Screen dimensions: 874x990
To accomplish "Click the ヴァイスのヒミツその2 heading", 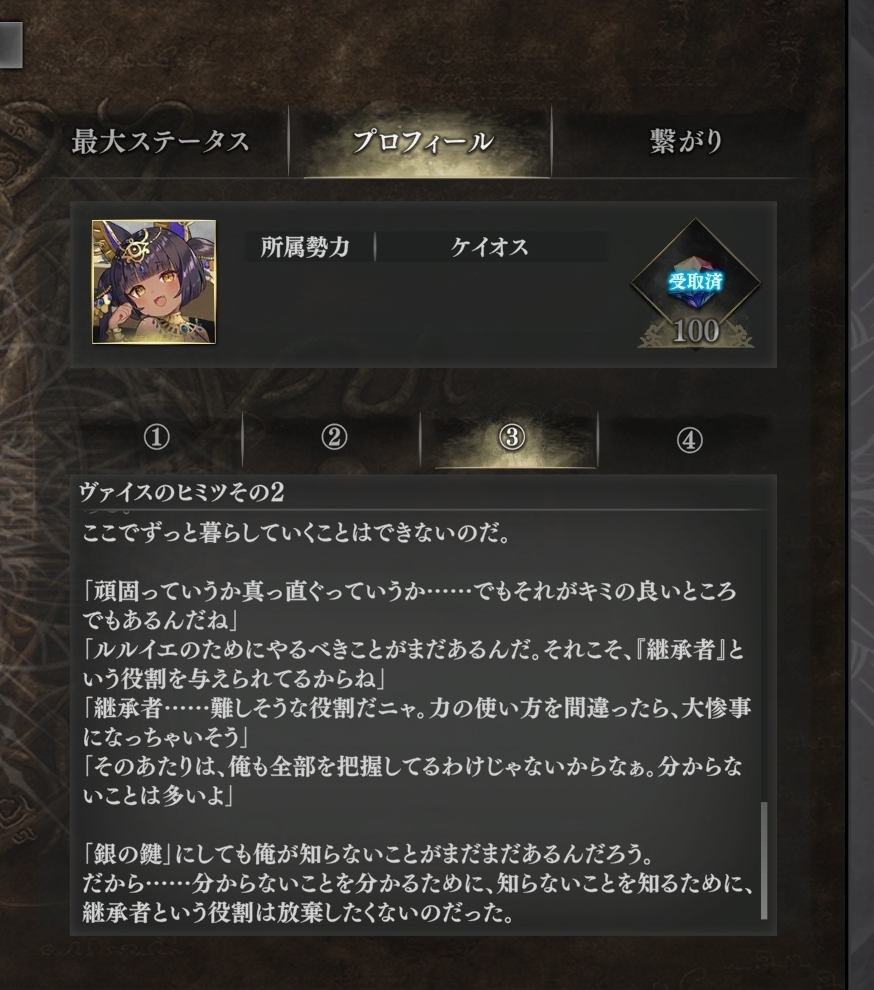I will tap(181, 492).
